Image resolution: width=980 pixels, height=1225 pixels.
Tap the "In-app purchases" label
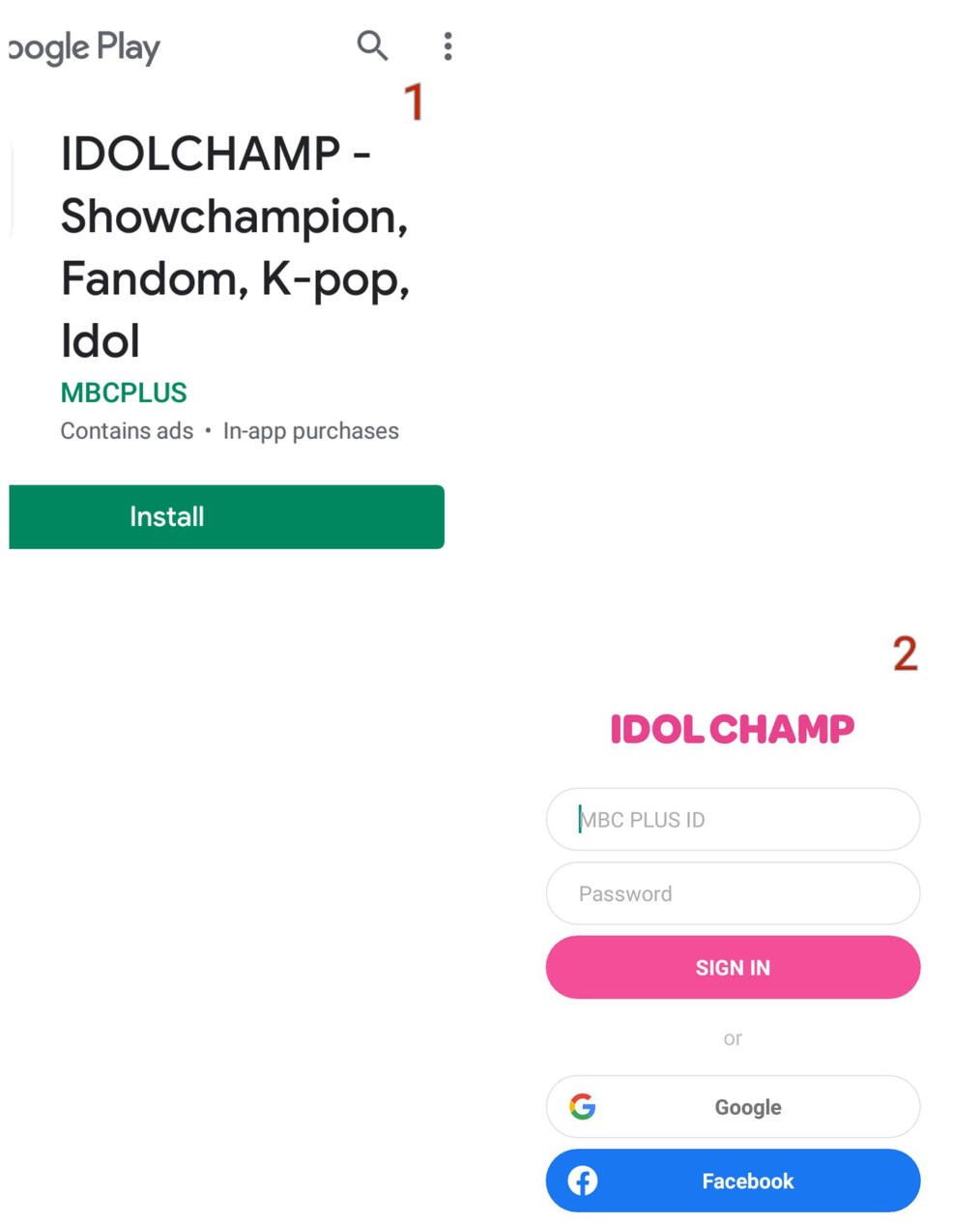tap(310, 431)
